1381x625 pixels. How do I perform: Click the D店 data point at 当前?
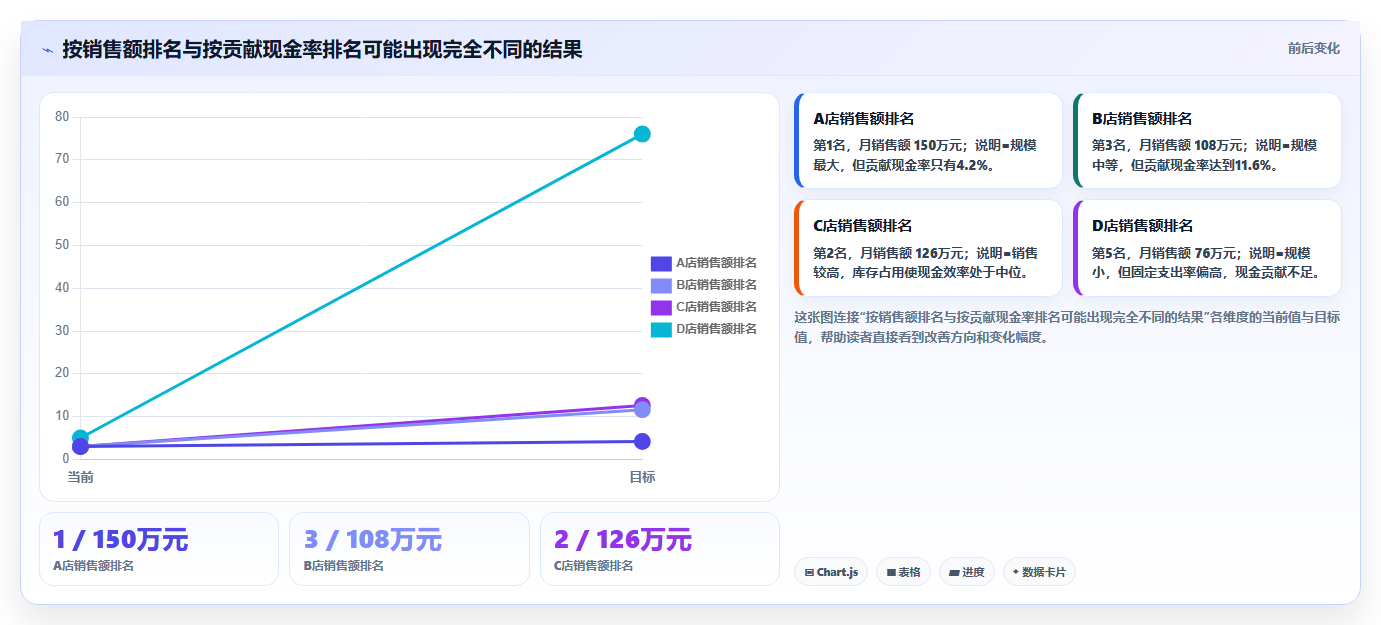coord(81,438)
